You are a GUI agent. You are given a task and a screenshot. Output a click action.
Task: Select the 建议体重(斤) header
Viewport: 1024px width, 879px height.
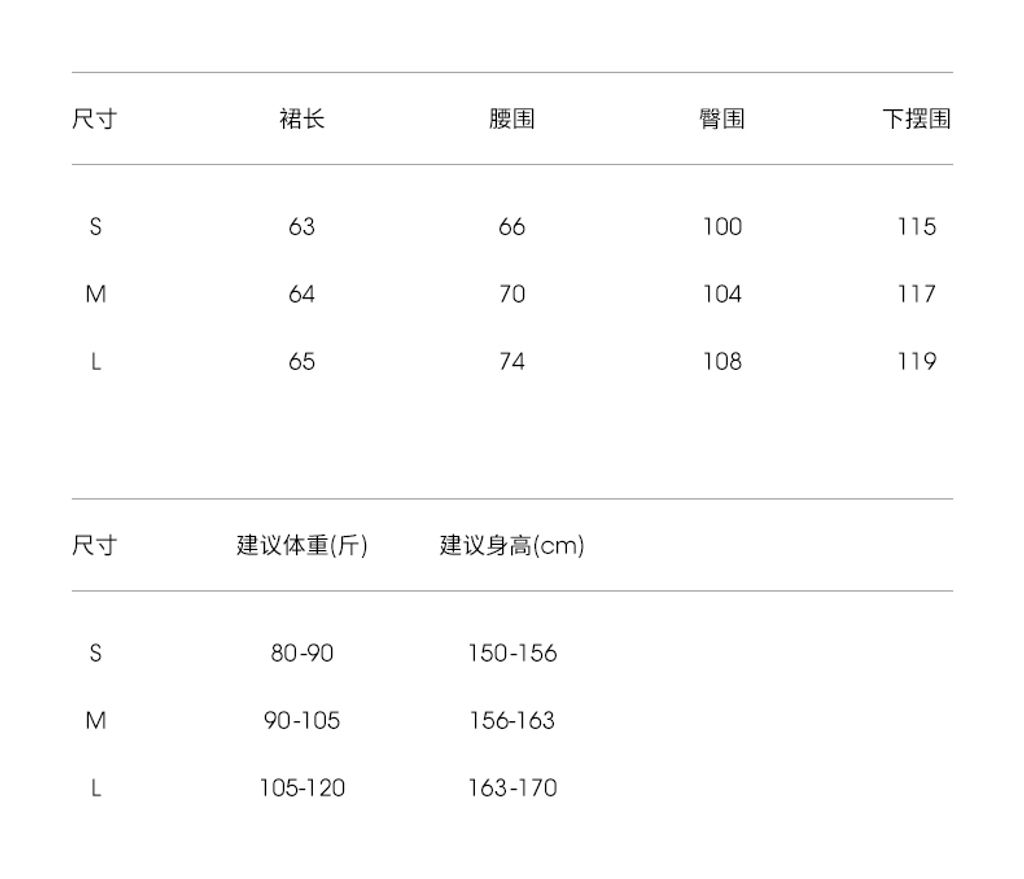(301, 546)
